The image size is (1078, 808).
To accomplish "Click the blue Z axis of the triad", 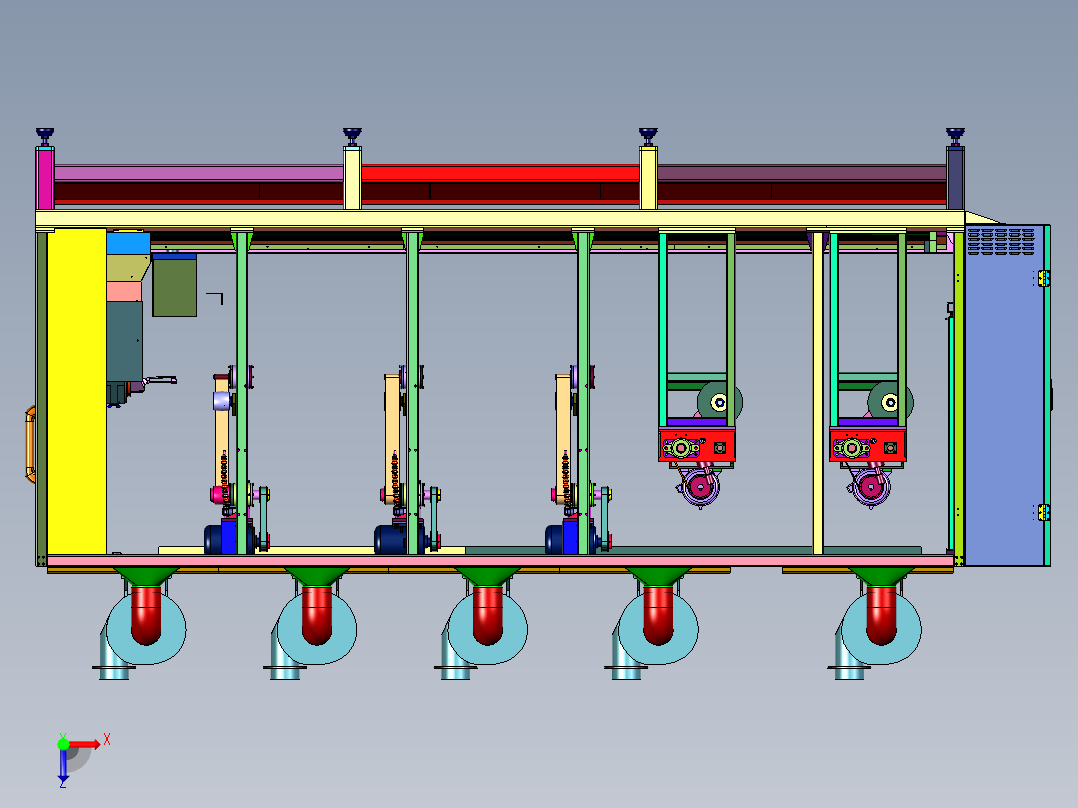I will tap(63, 765).
